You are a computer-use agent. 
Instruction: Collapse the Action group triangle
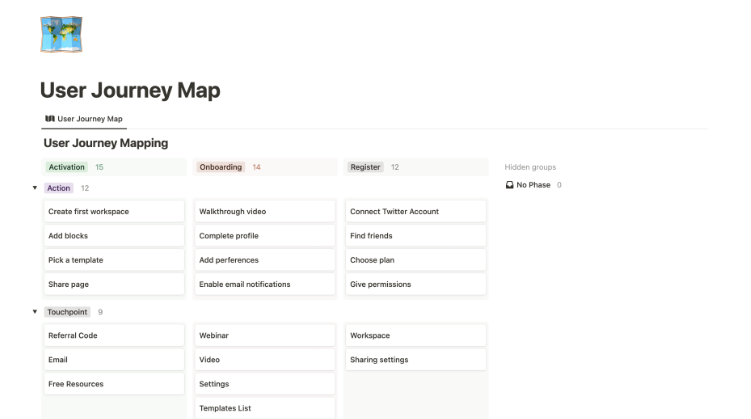[x=35, y=188]
